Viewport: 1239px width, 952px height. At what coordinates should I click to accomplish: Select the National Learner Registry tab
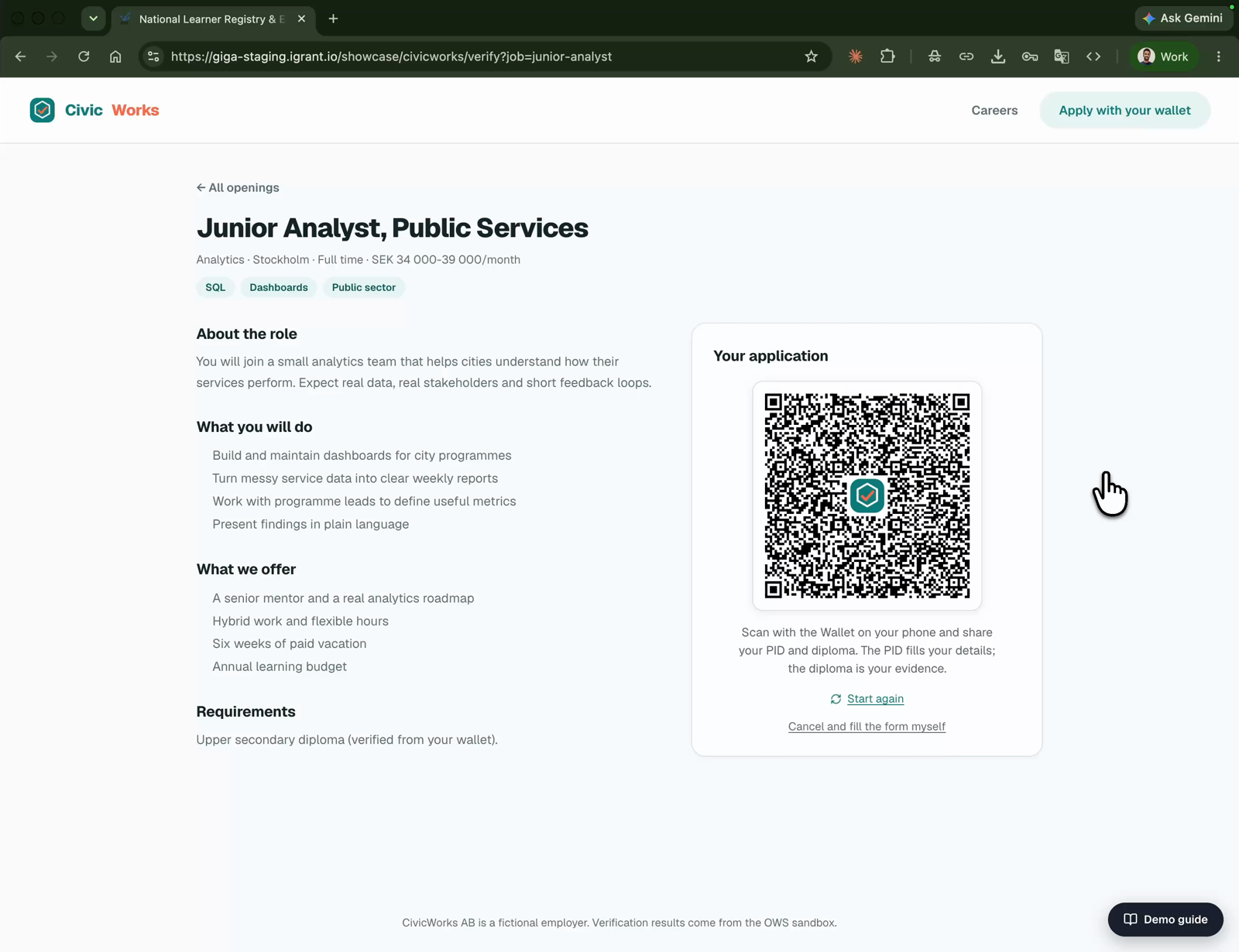point(211,19)
